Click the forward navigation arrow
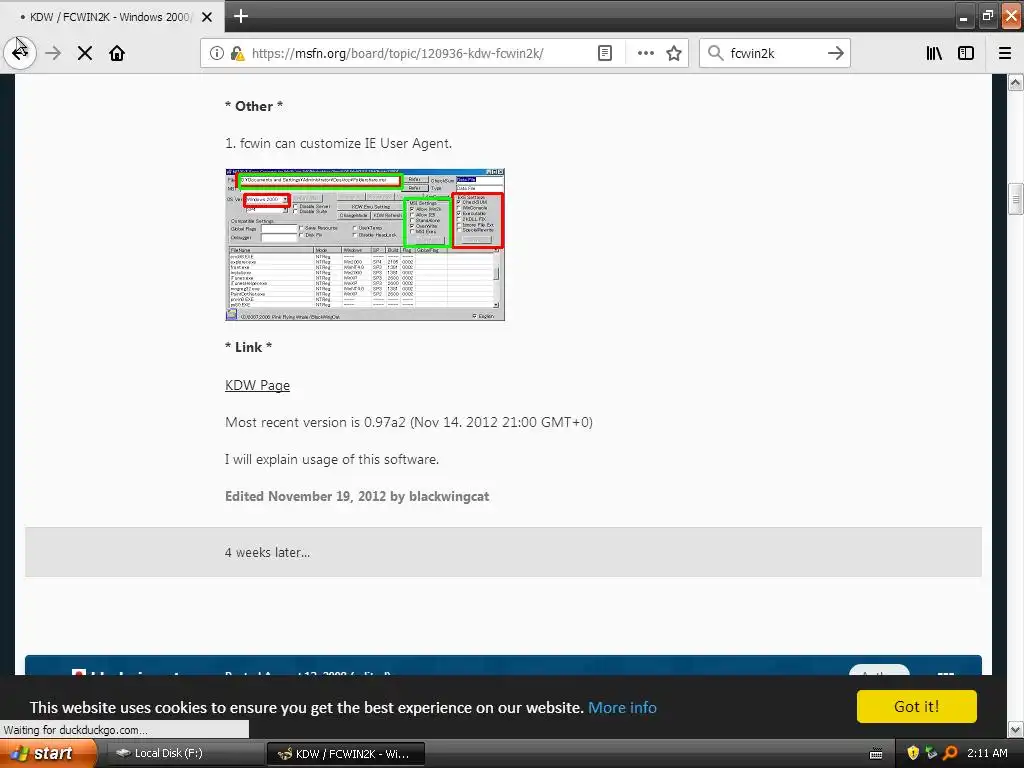This screenshot has width=1024, height=768. coord(53,53)
